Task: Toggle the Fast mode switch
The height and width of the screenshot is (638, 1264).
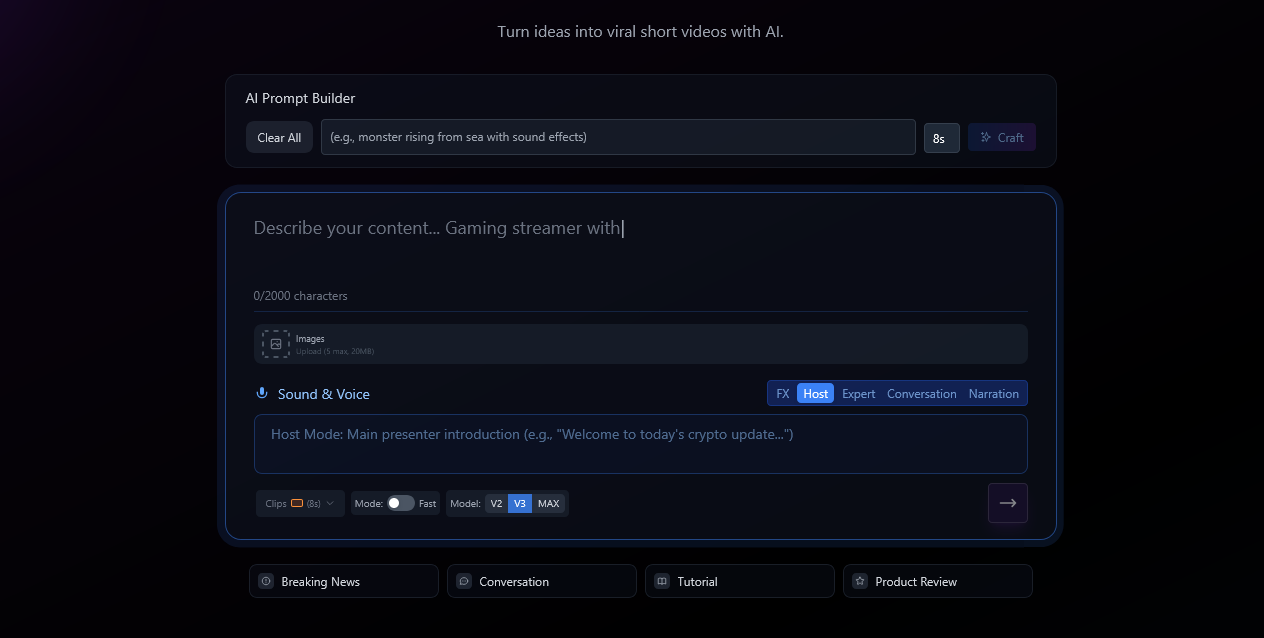Action: click(401, 503)
